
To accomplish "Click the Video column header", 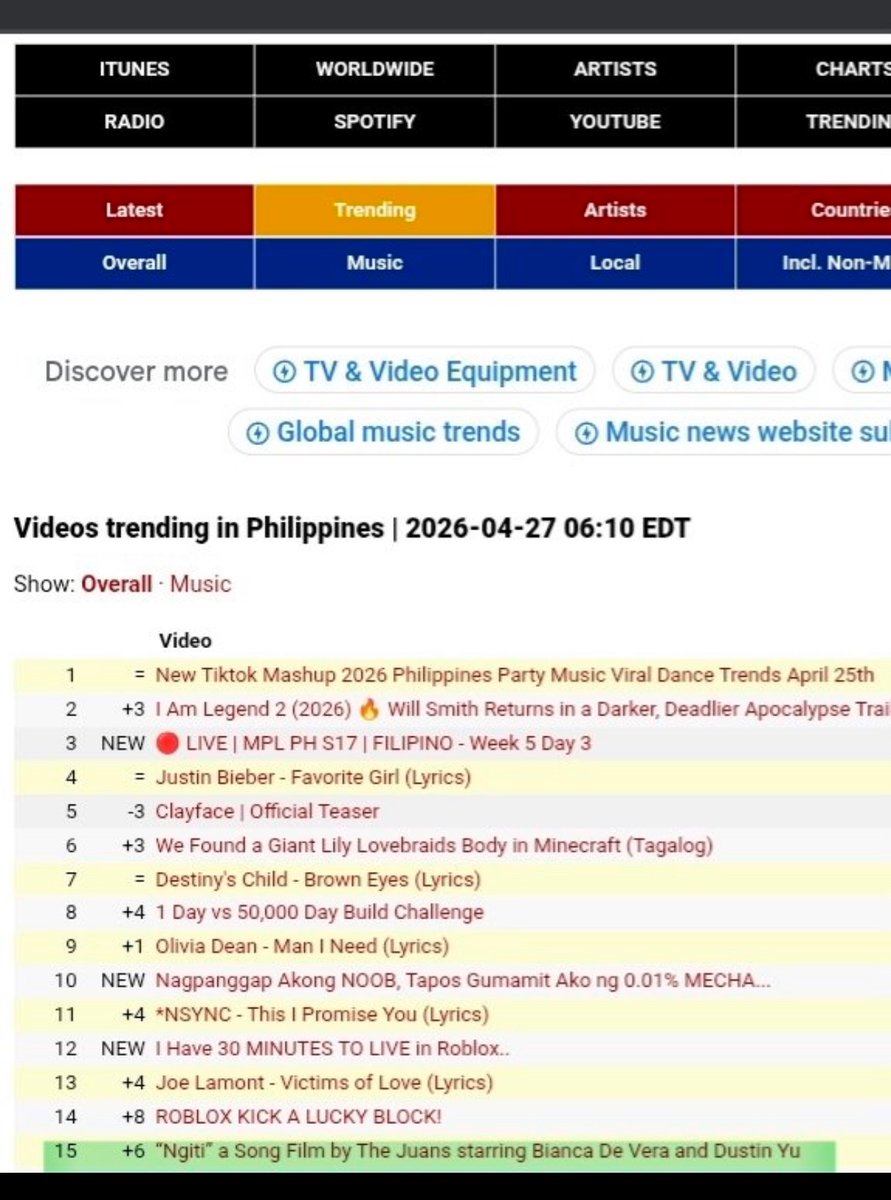I will 185,641.
